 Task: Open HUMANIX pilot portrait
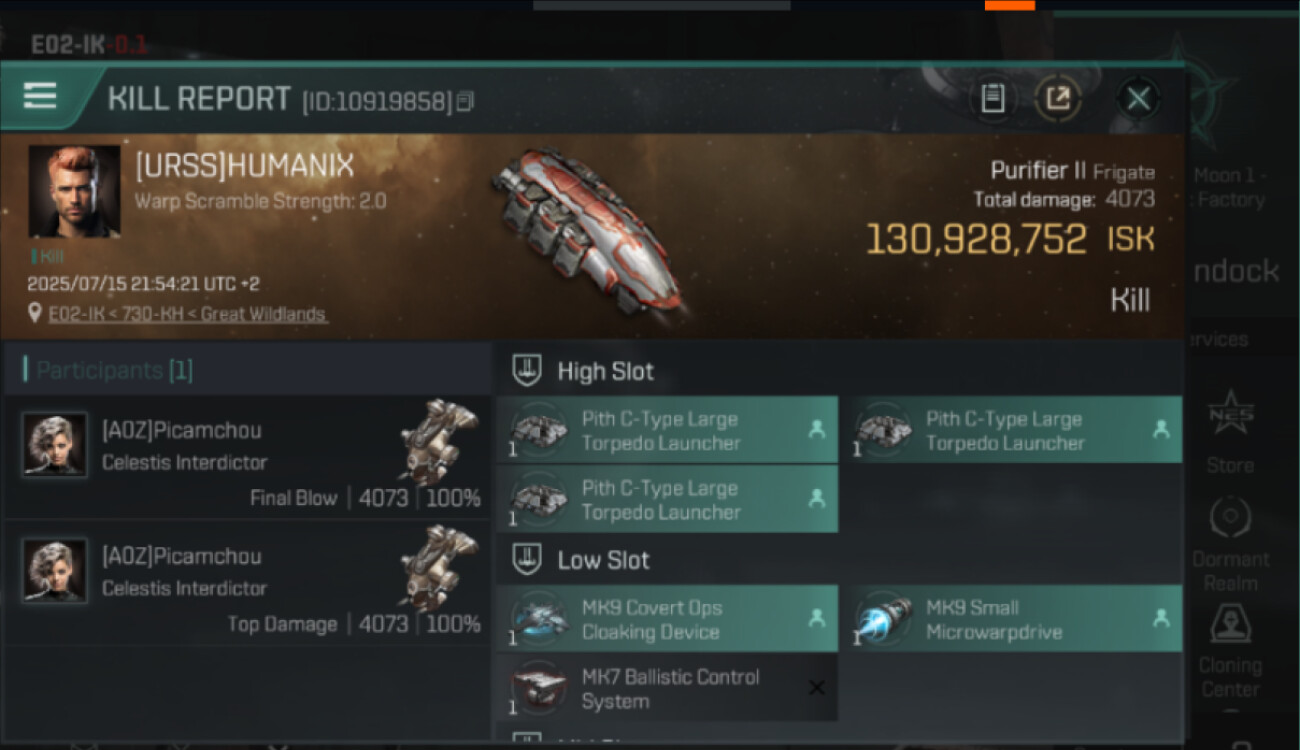[x=74, y=192]
